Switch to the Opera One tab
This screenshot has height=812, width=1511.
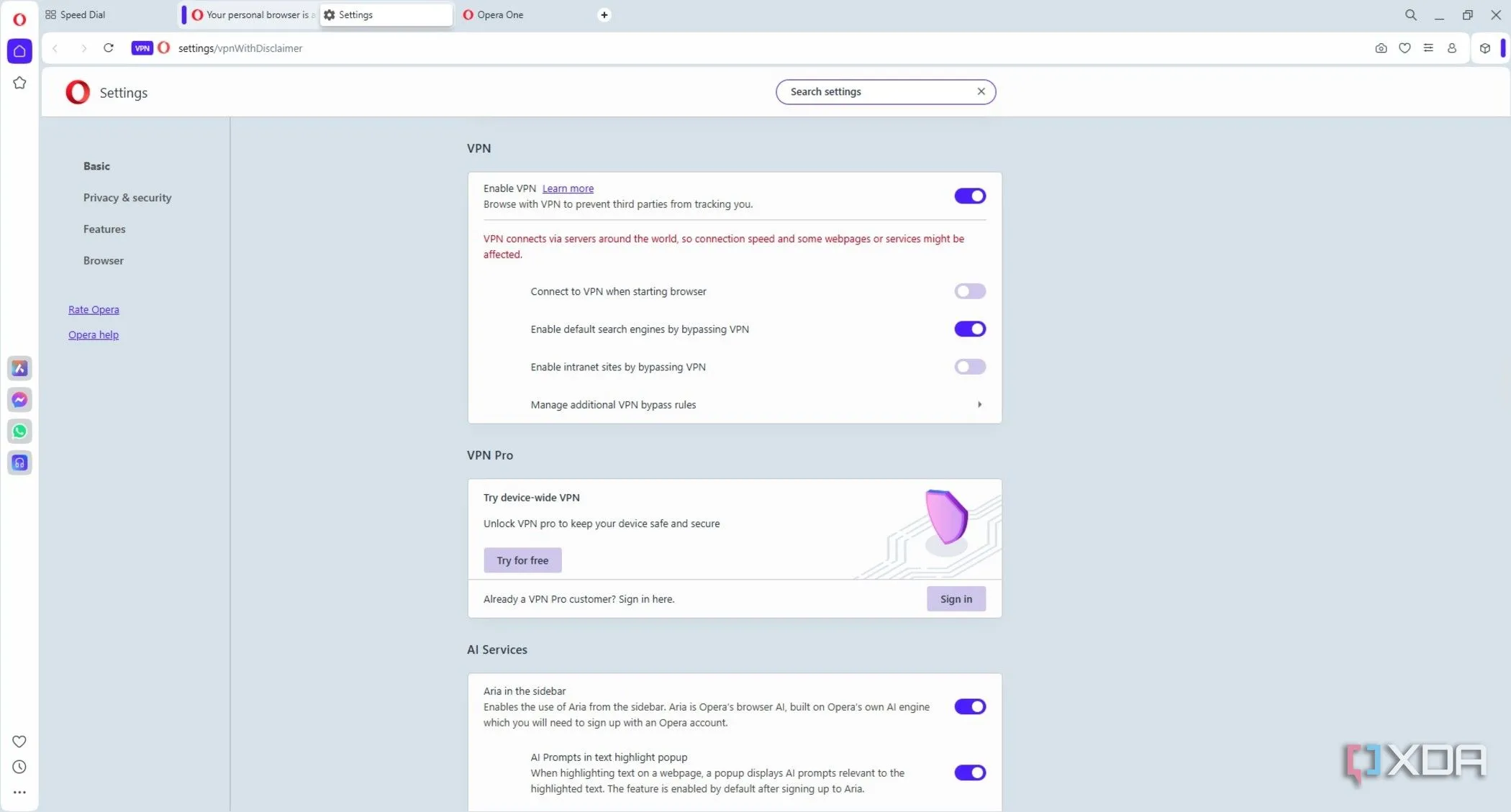pyautogui.click(x=525, y=15)
